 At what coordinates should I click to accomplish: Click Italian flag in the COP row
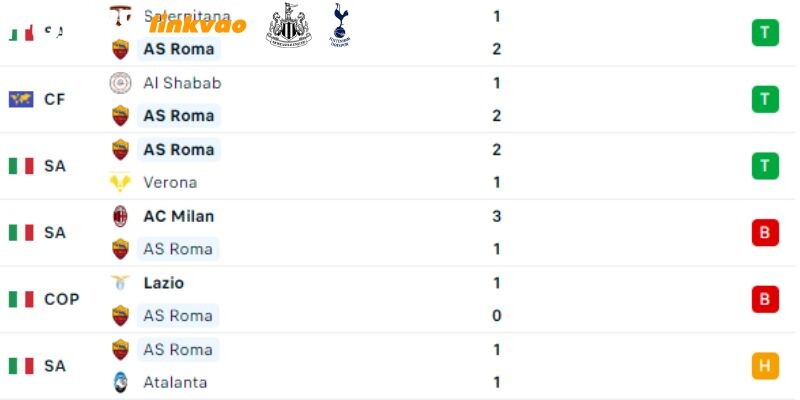[x=21, y=299]
